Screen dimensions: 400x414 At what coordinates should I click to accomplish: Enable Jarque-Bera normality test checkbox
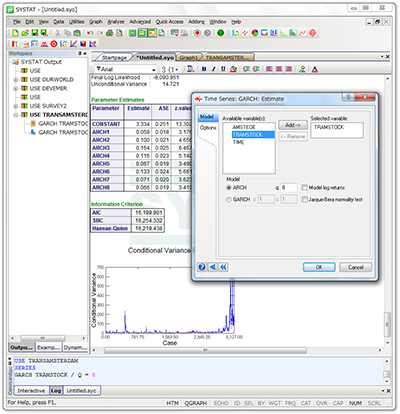pos(304,199)
